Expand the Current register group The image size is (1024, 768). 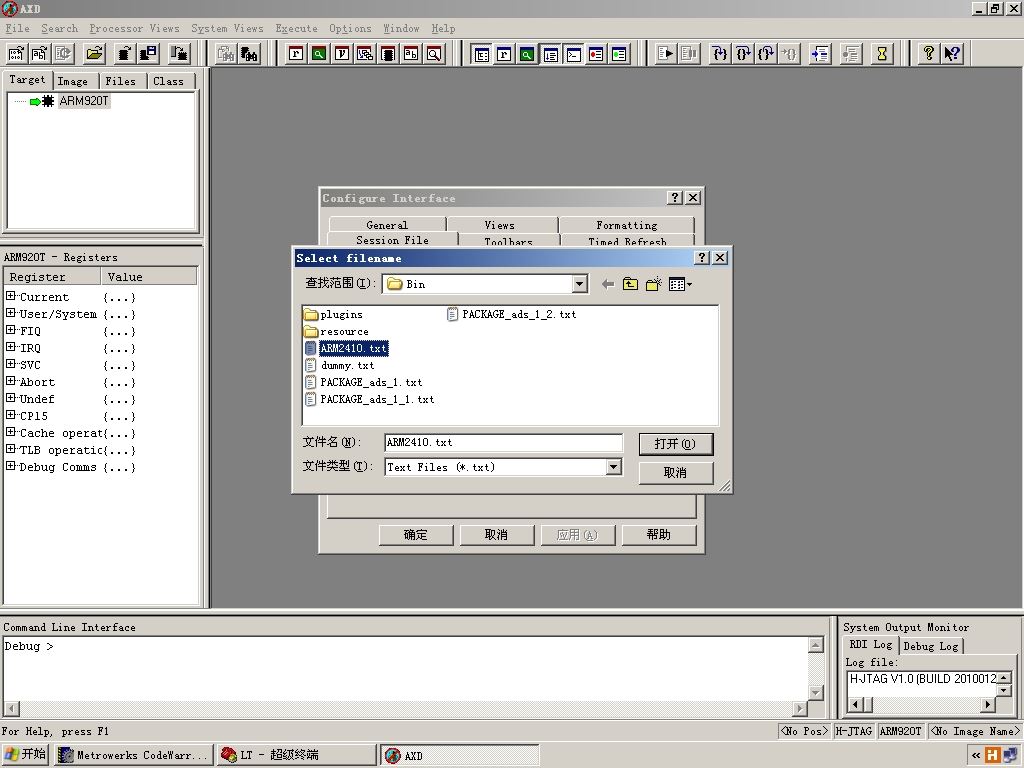click(x=10, y=296)
